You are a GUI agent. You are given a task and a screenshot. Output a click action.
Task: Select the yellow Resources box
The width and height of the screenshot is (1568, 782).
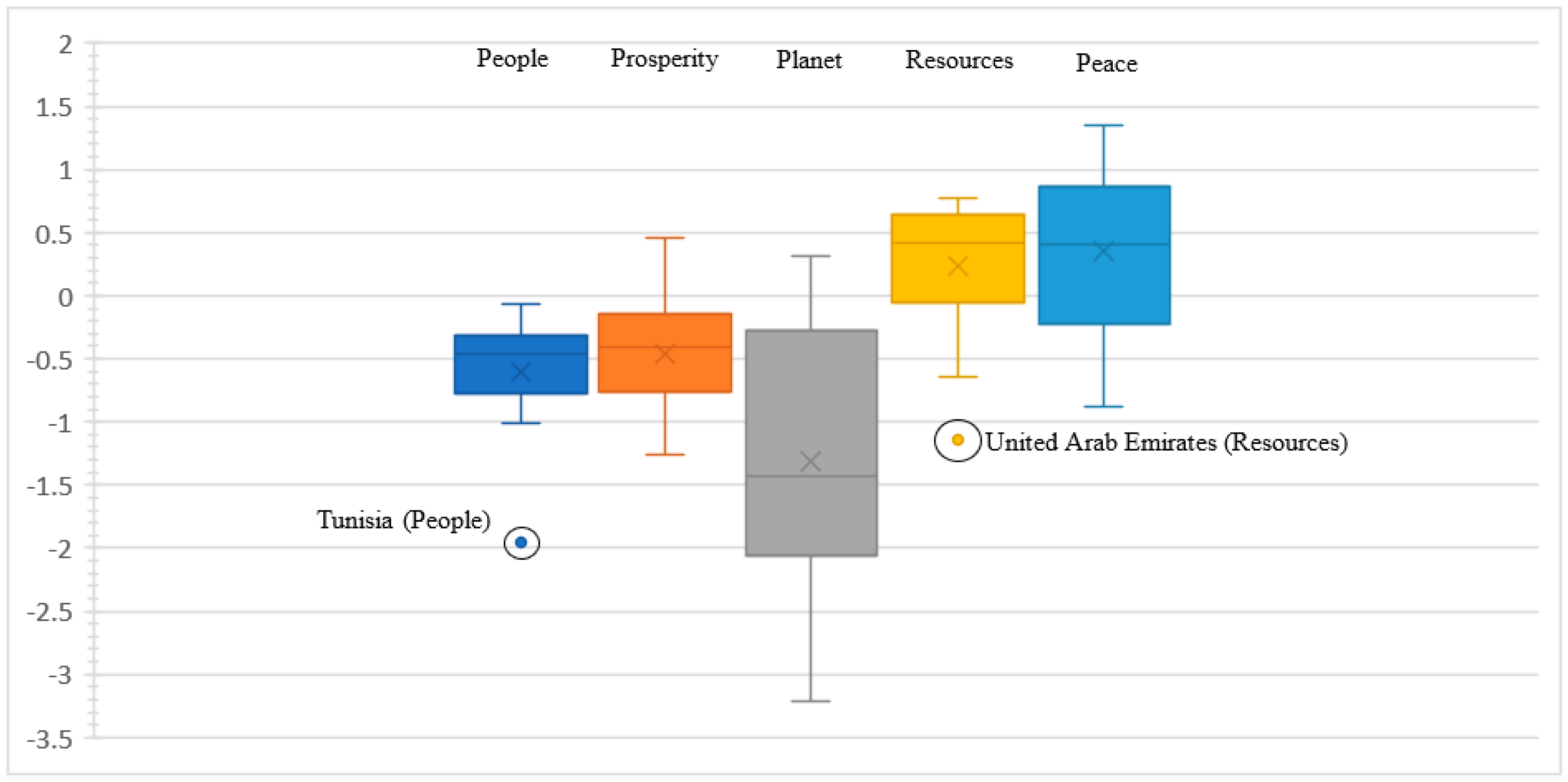[x=958, y=258]
